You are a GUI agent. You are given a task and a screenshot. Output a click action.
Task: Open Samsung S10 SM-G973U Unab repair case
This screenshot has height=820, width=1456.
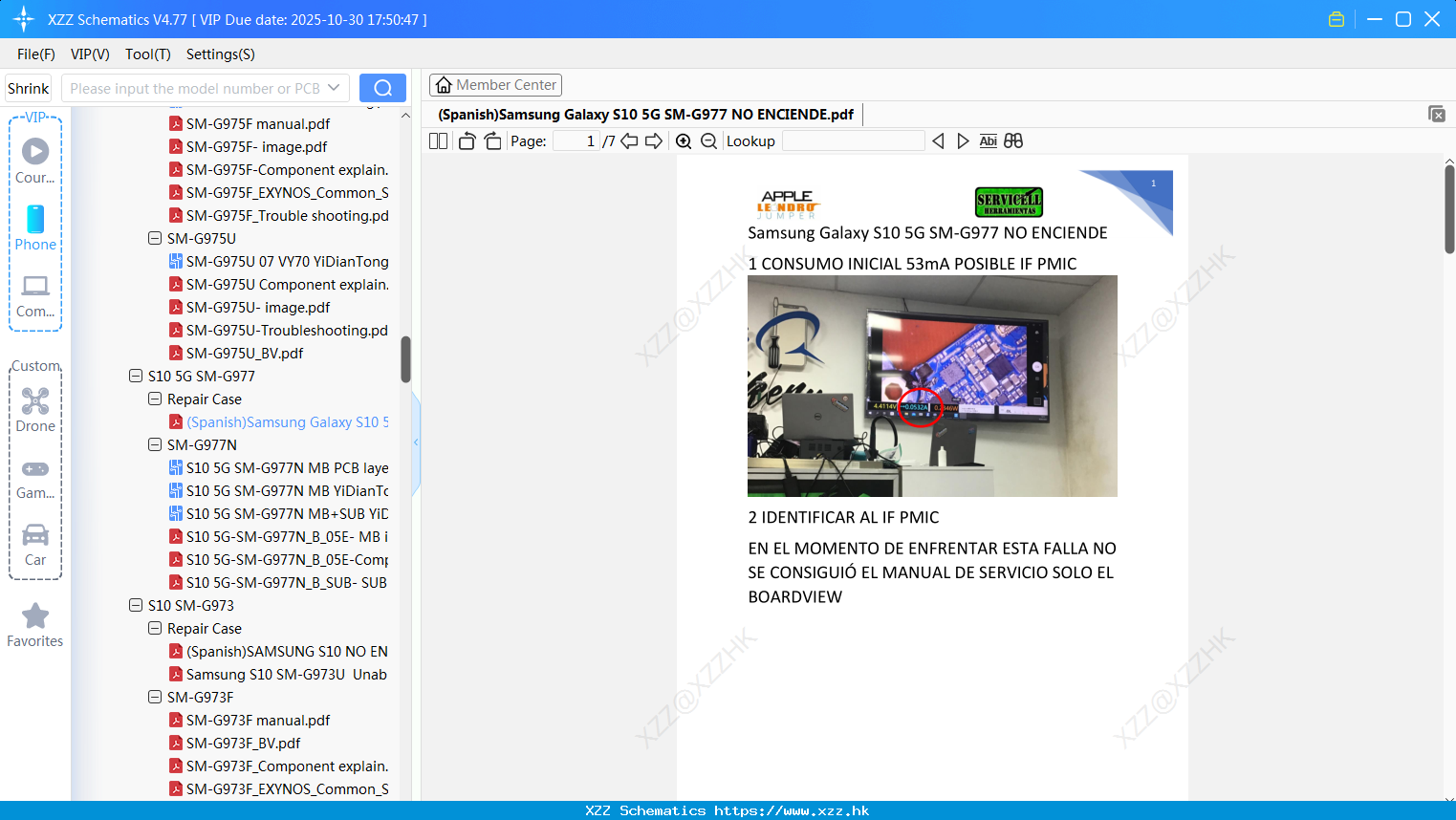[x=278, y=675]
